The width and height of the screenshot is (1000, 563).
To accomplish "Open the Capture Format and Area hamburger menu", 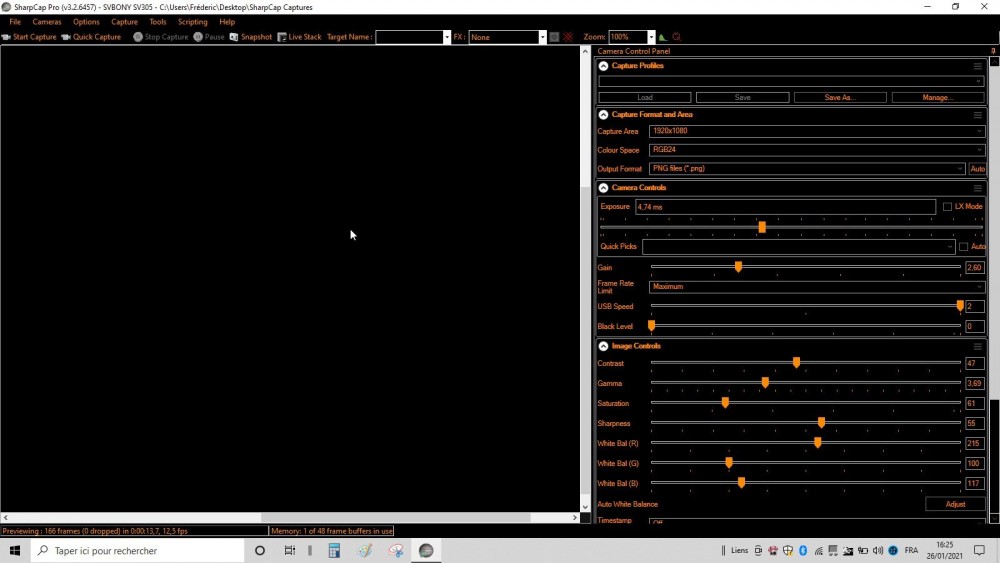I will tap(977, 115).
